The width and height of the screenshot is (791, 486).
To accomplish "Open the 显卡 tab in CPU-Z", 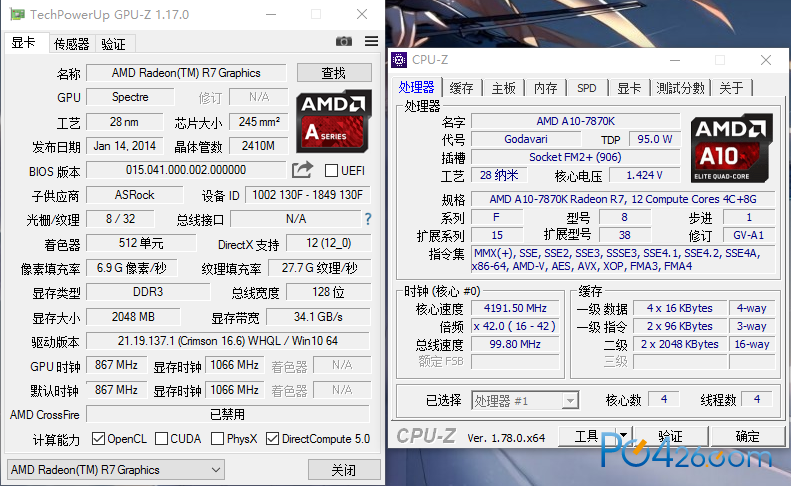I will [x=629, y=88].
